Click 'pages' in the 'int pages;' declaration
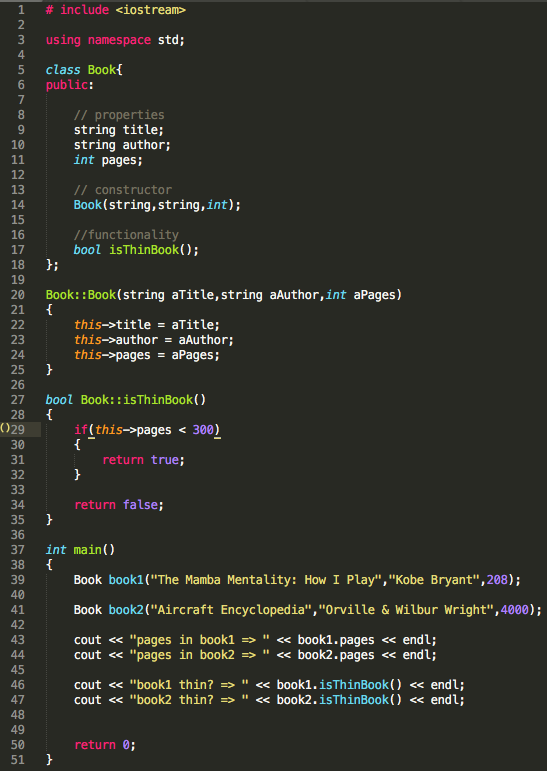 pyautogui.click(x=119, y=160)
